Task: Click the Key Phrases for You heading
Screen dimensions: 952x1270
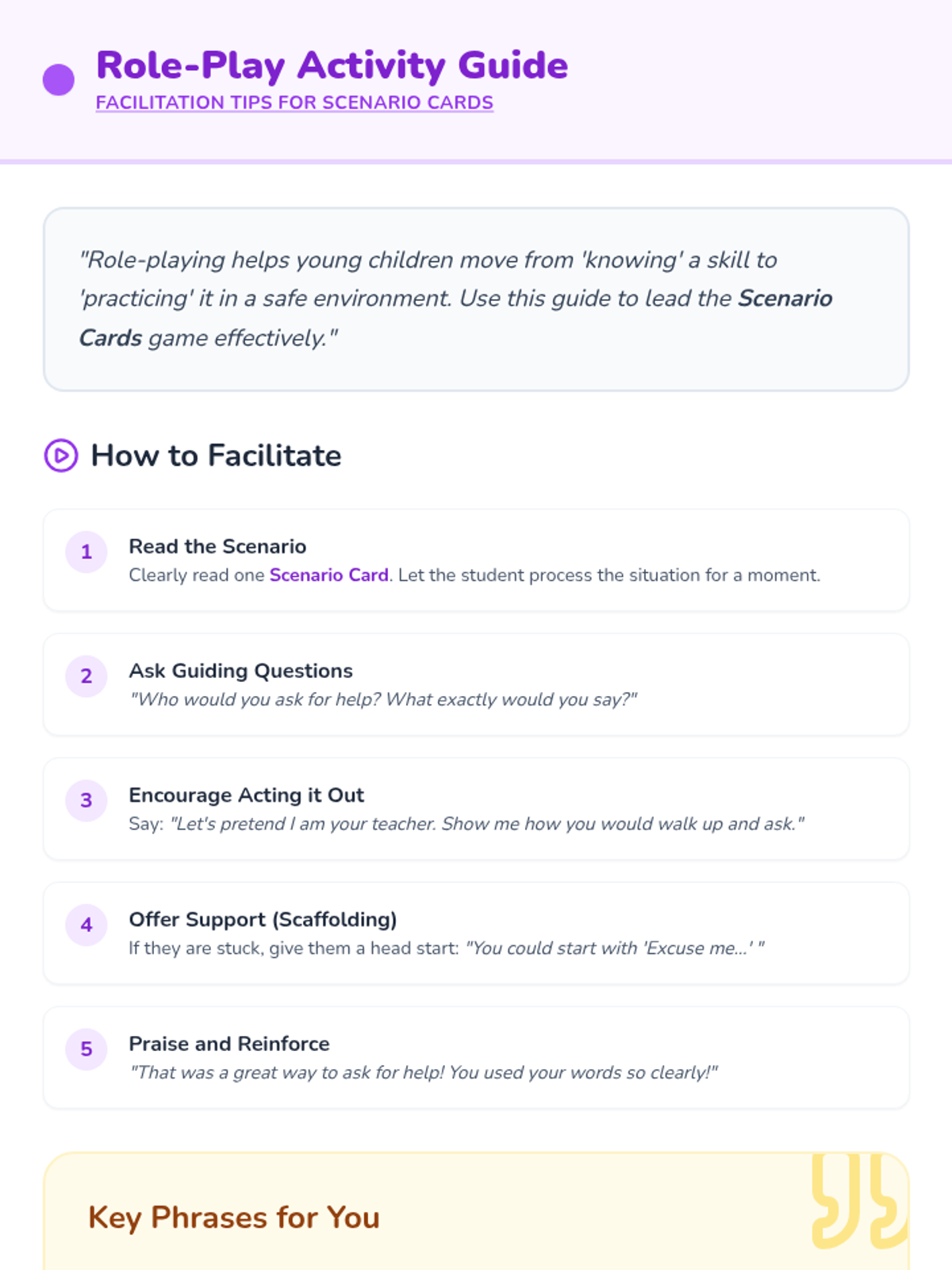Action: (x=234, y=1217)
